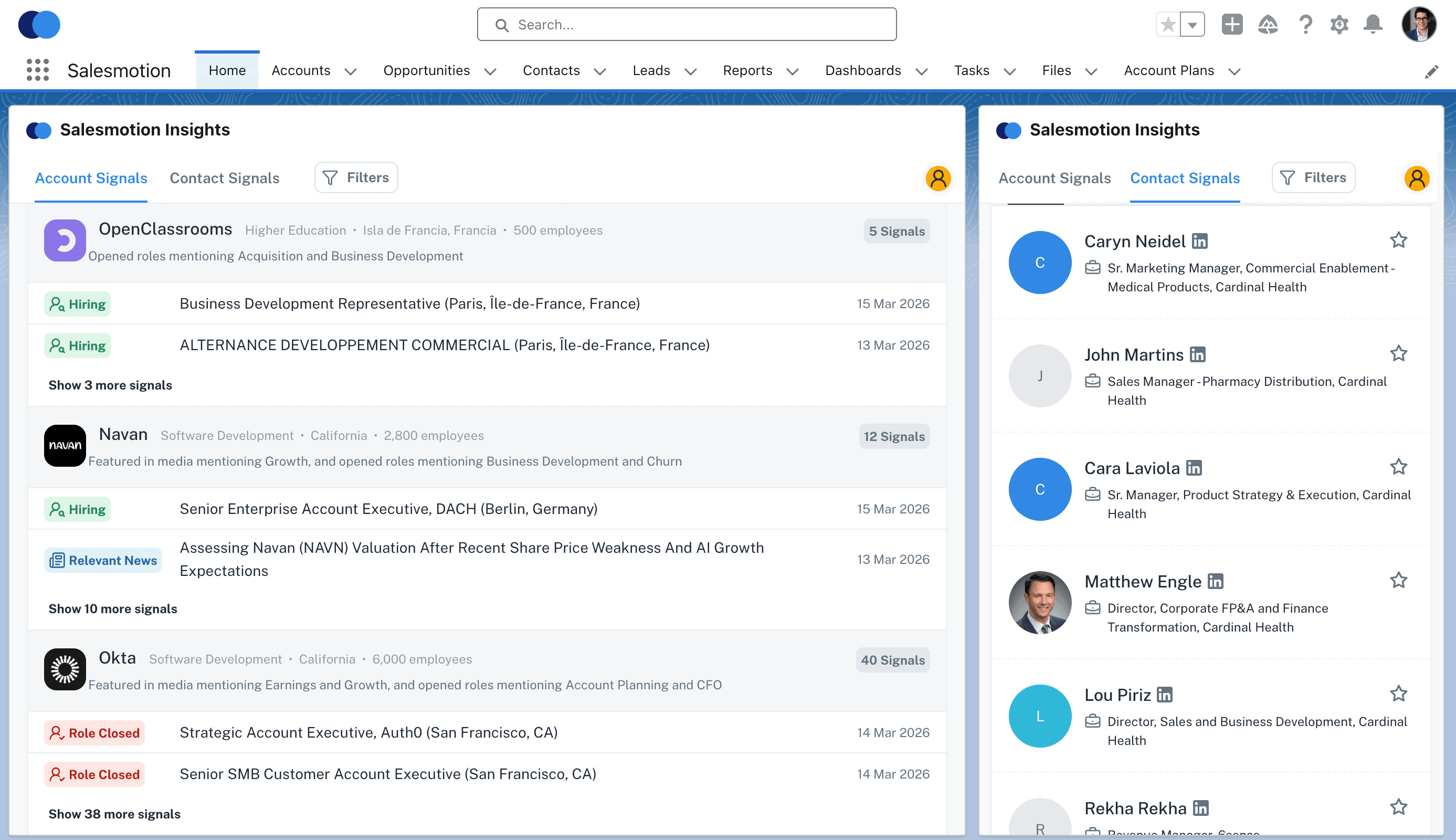Click the Relevant News tag icon
This screenshot has height=840, width=1456.
pyautogui.click(x=57, y=560)
